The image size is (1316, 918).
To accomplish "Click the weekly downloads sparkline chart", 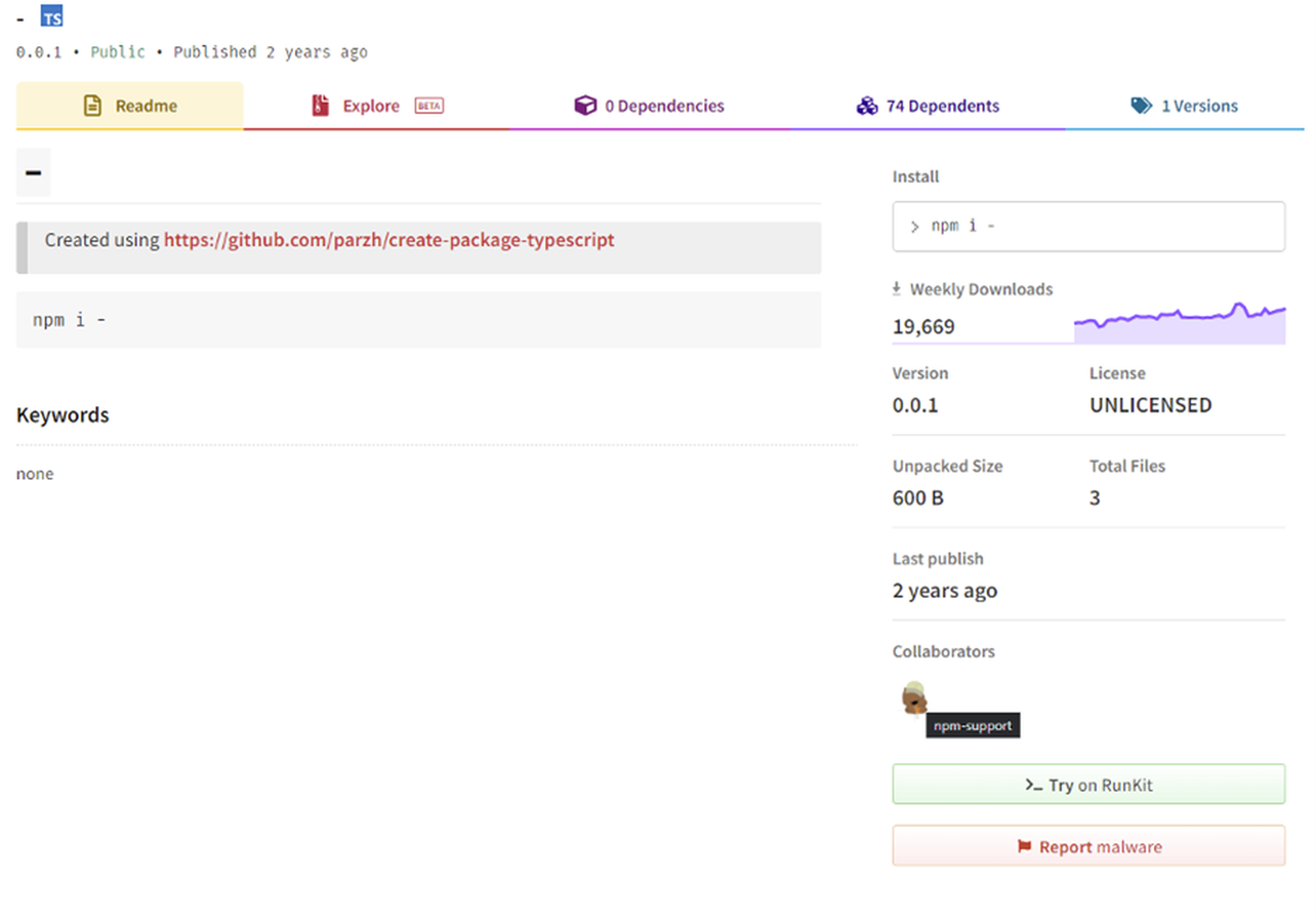I will (x=1179, y=322).
